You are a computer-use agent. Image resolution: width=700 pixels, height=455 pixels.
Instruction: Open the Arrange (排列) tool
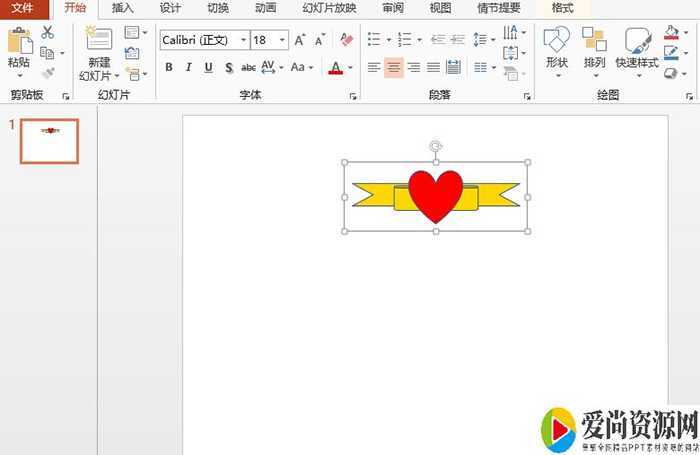(594, 42)
